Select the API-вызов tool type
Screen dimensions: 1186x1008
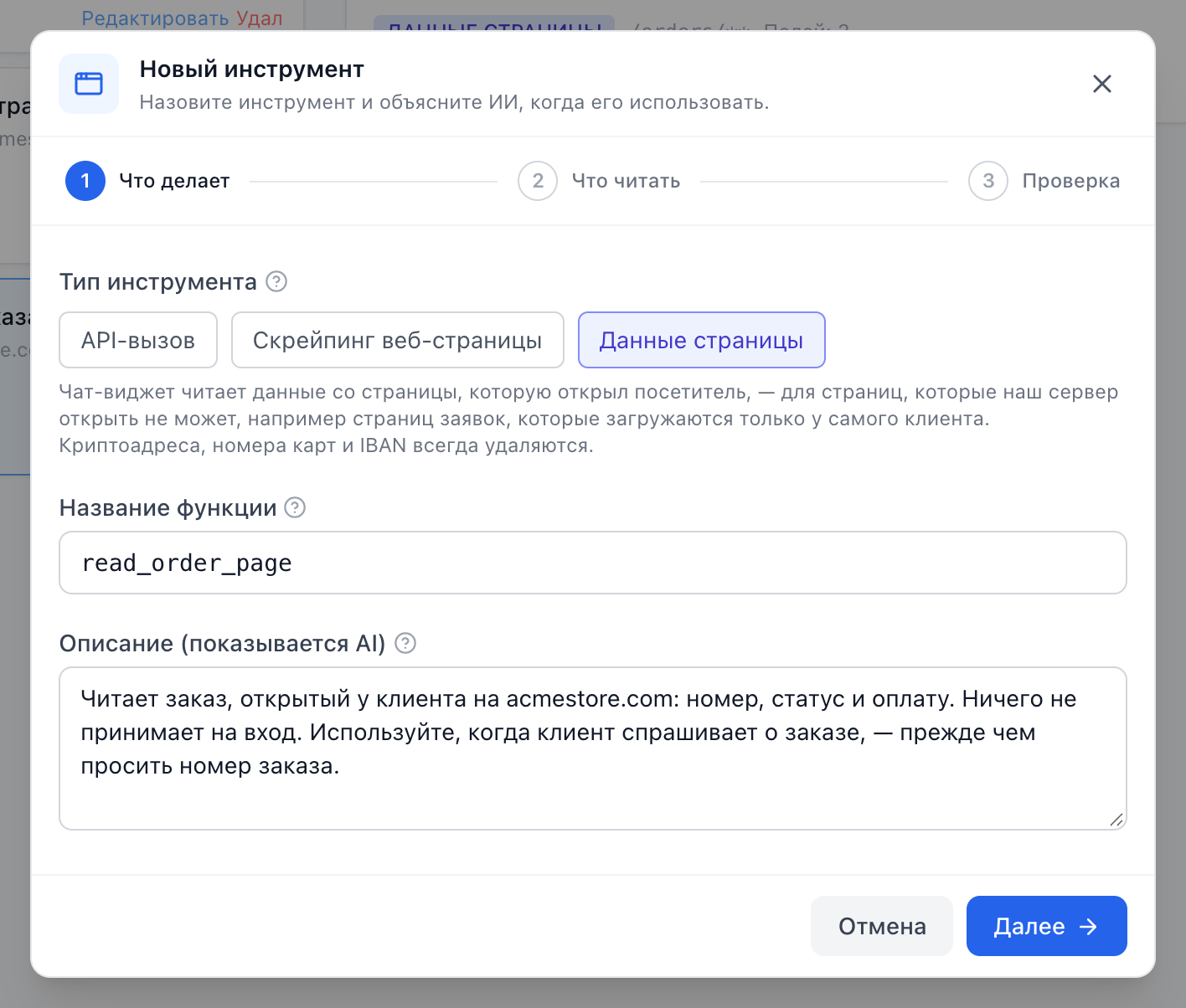(138, 340)
